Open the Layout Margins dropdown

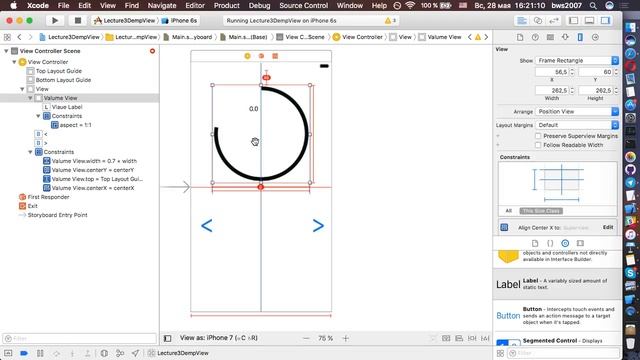tap(577, 125)
